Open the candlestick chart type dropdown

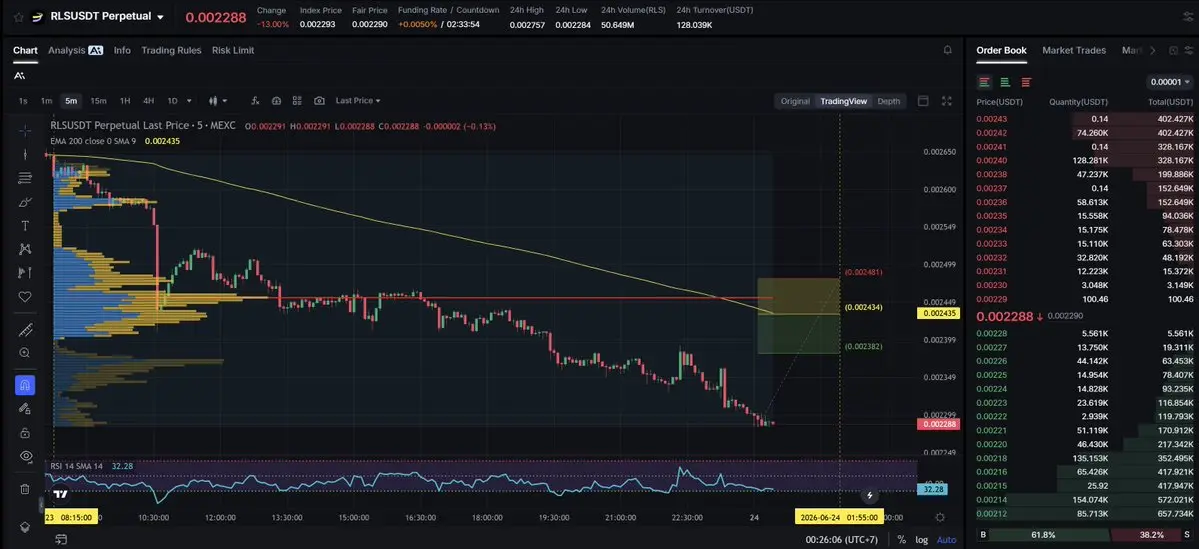point(219,101)
